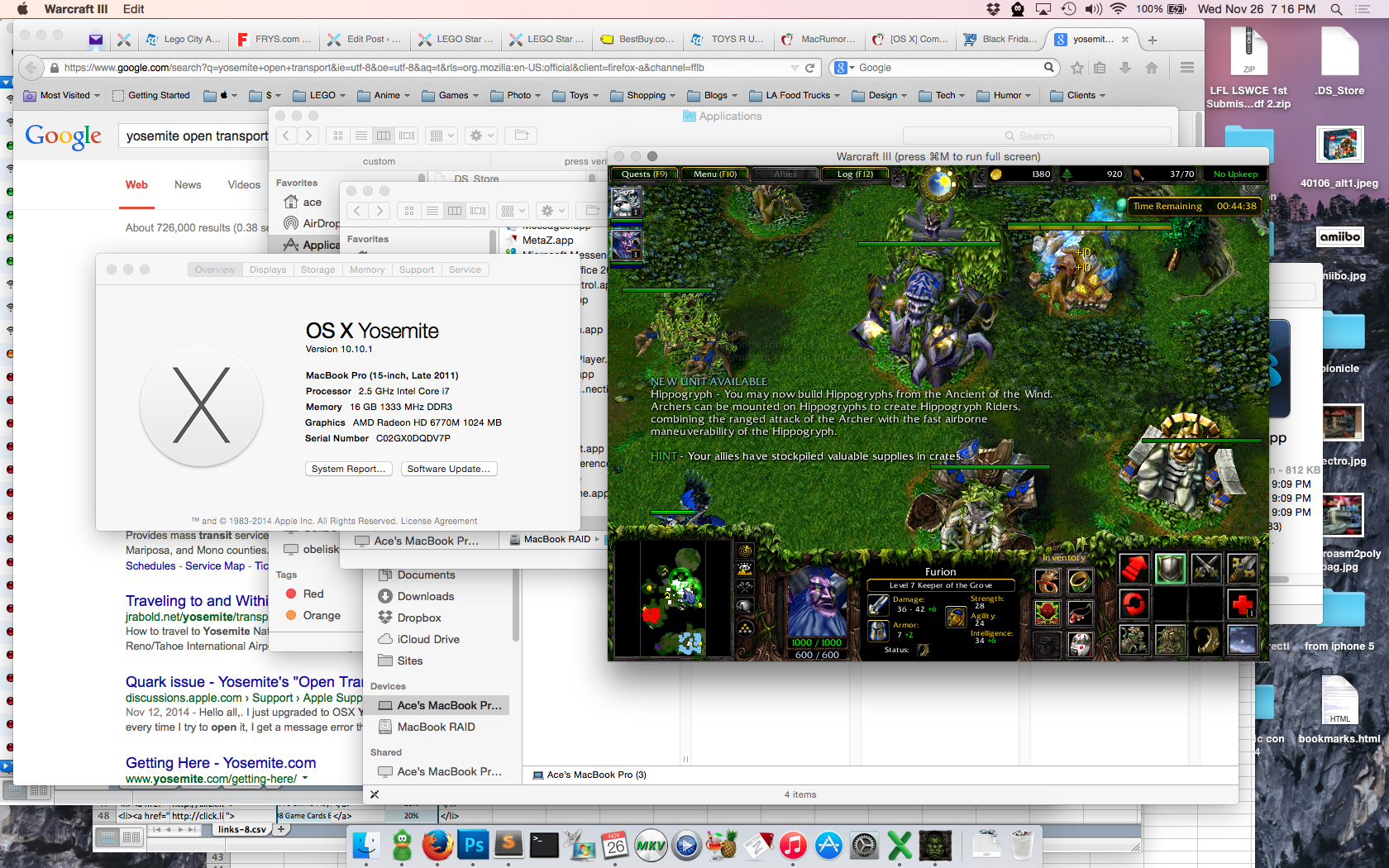Open the Firefox hamburger menu
This screenshot has width=1389, height=868.
click(x=1186, y=68)
